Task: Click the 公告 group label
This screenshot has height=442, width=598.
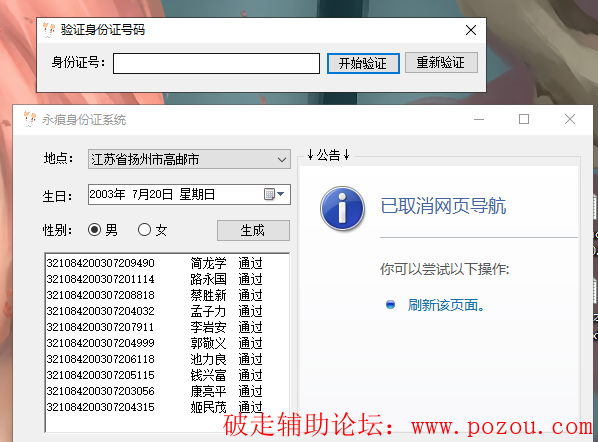Action: point(328,155)
